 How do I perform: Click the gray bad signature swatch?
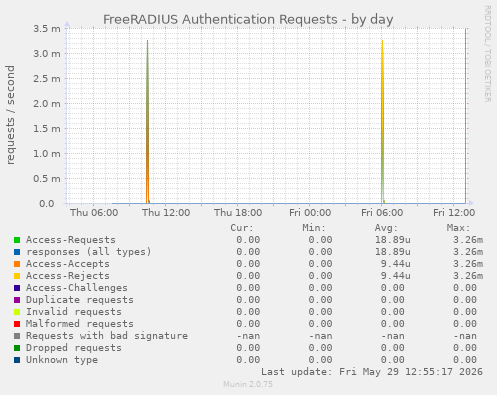point(17,336)
